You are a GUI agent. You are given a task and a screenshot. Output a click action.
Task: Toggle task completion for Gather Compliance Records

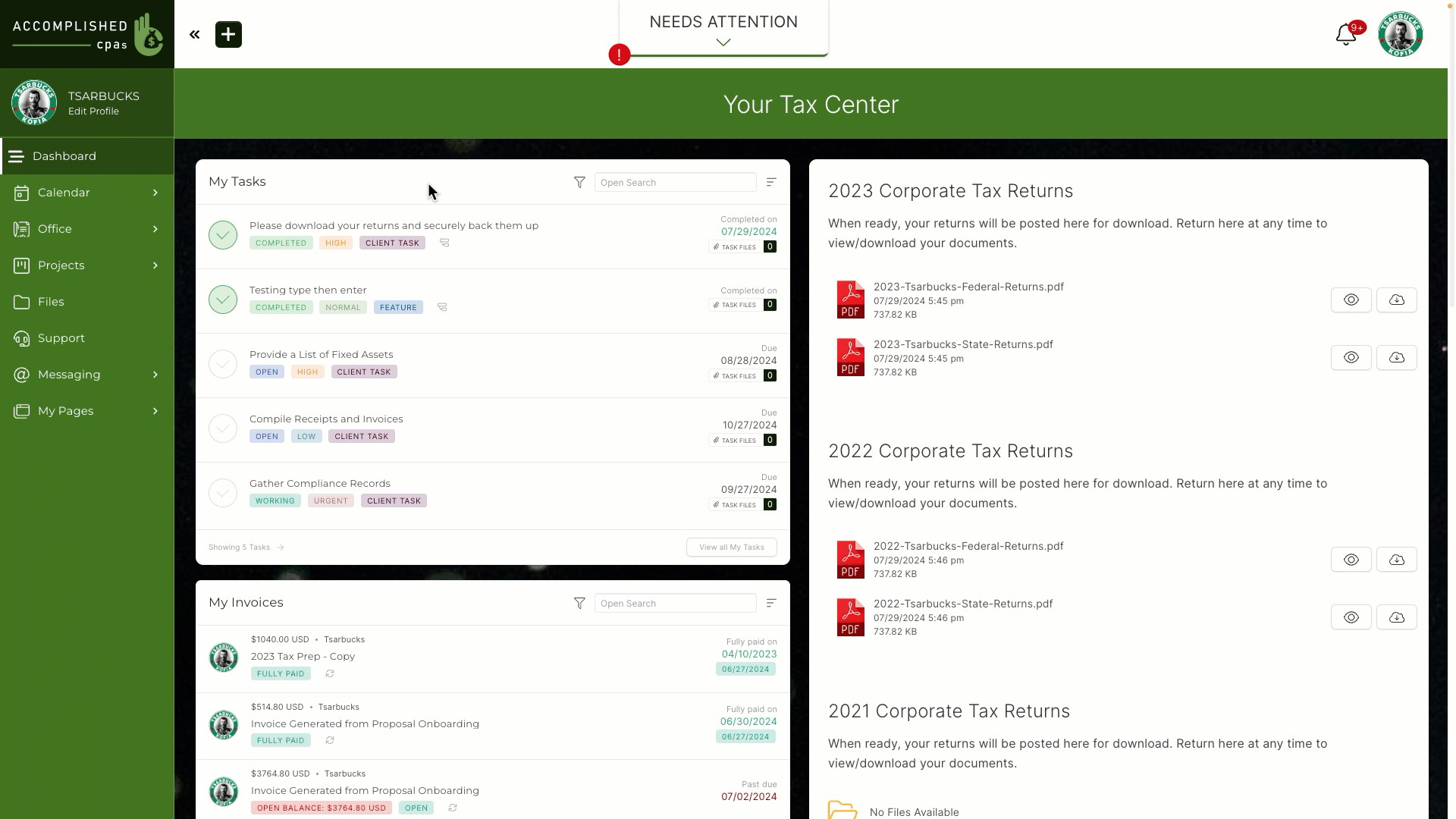(223, 492)
